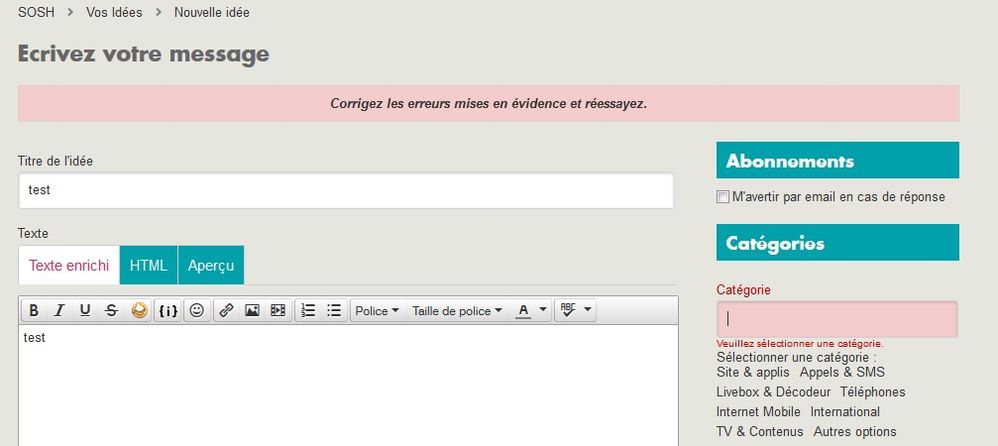Screen dimensions: 998x446
Task: Go to Vos Idées breadcrumb link
Action: (114, 13)
